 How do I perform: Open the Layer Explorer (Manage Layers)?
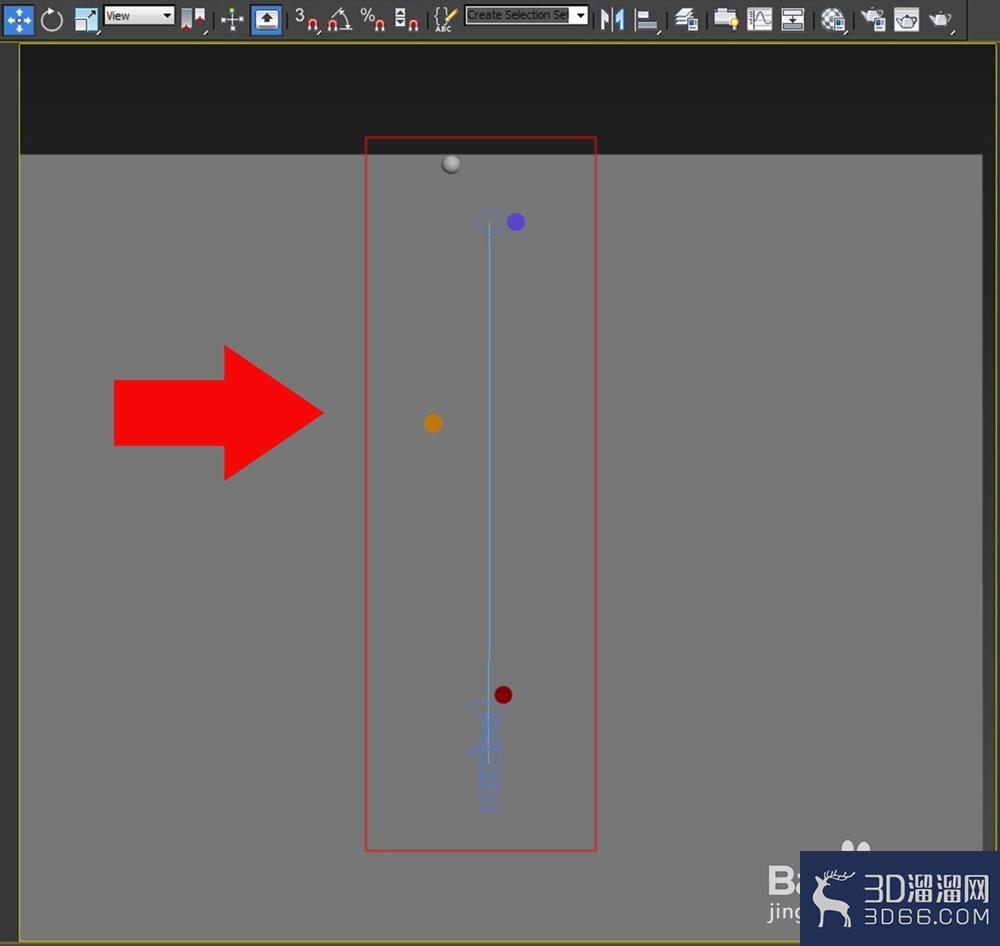click(687, 20)
